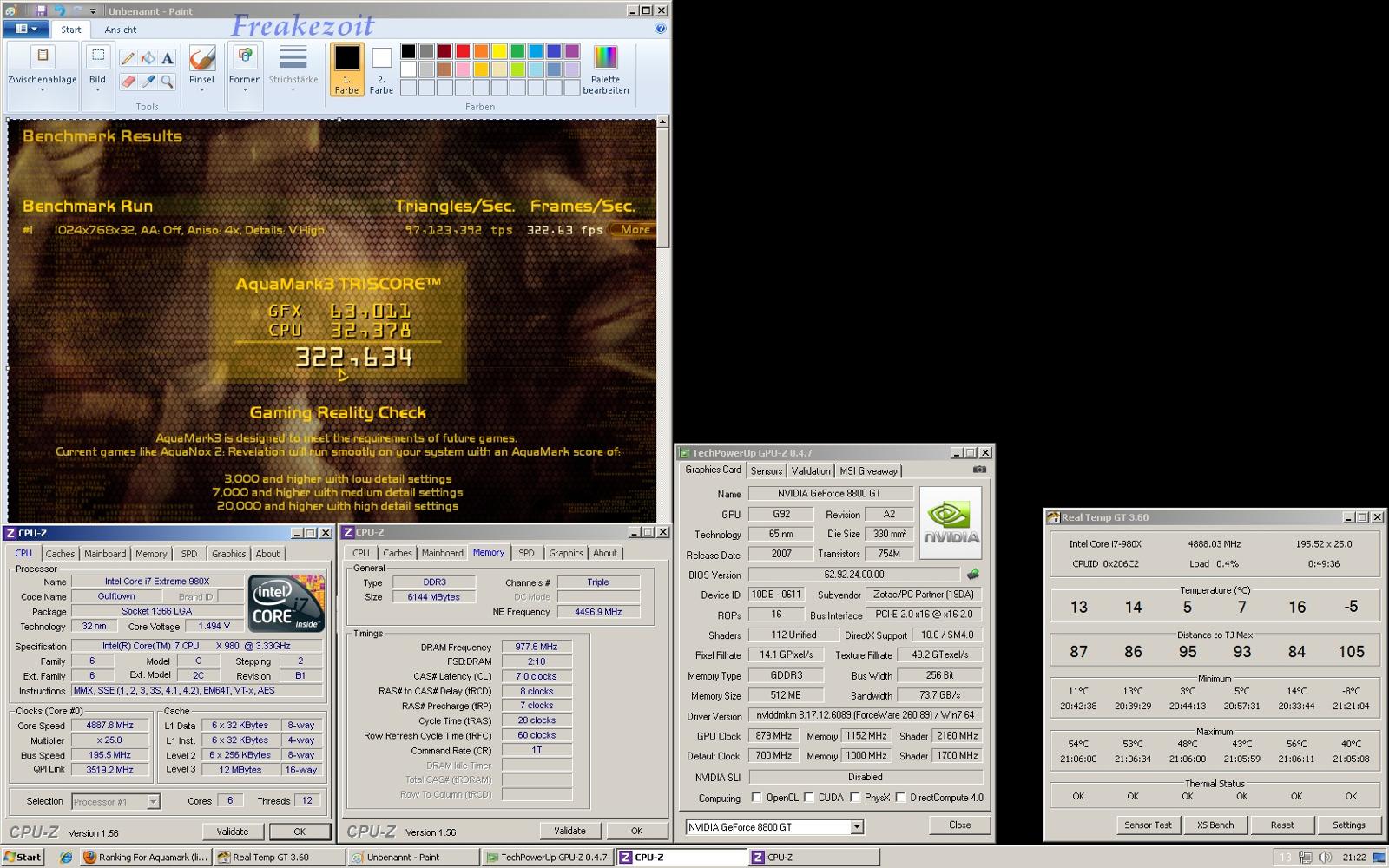
Task: Expand the Formen dropdown arrow
Action: [245, 90]
